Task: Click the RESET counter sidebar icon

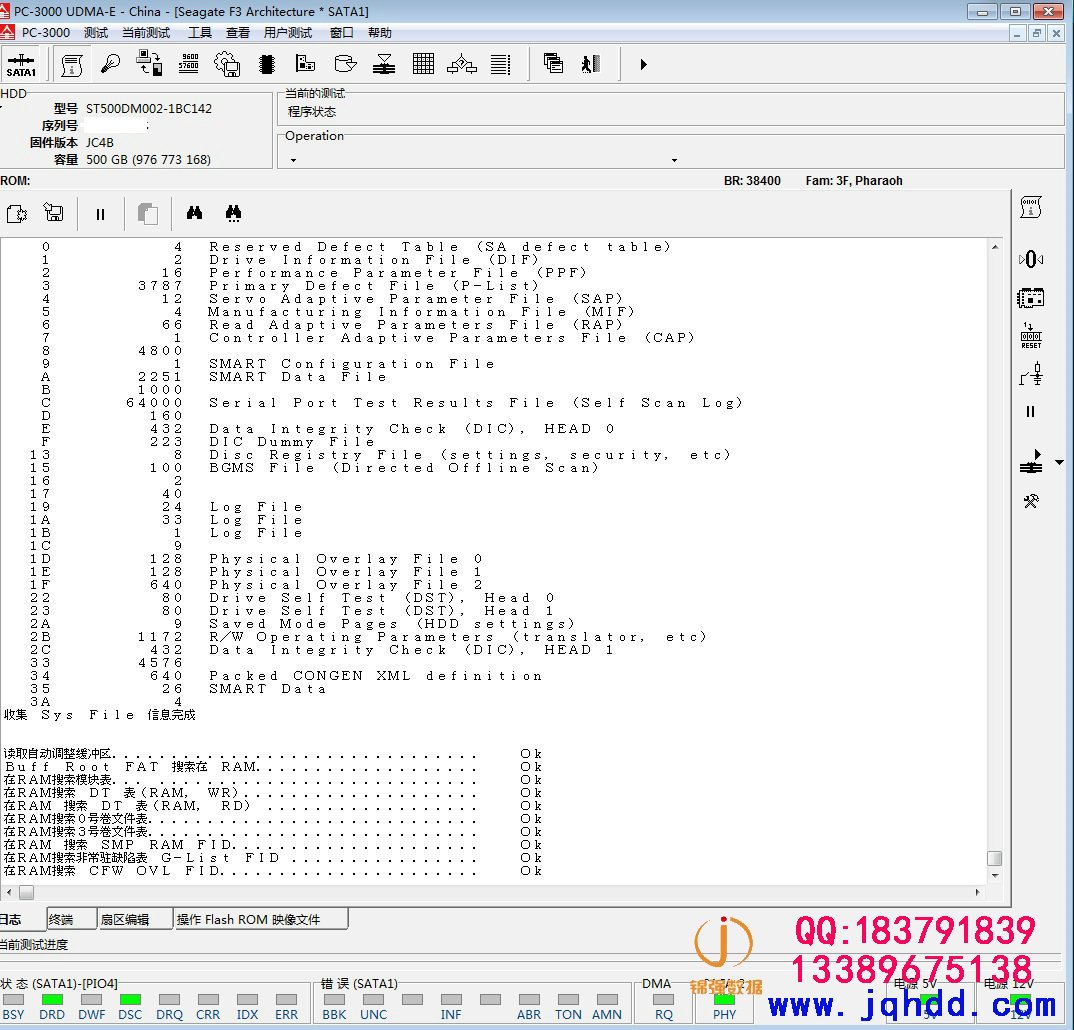Action: pos(1031,336)
